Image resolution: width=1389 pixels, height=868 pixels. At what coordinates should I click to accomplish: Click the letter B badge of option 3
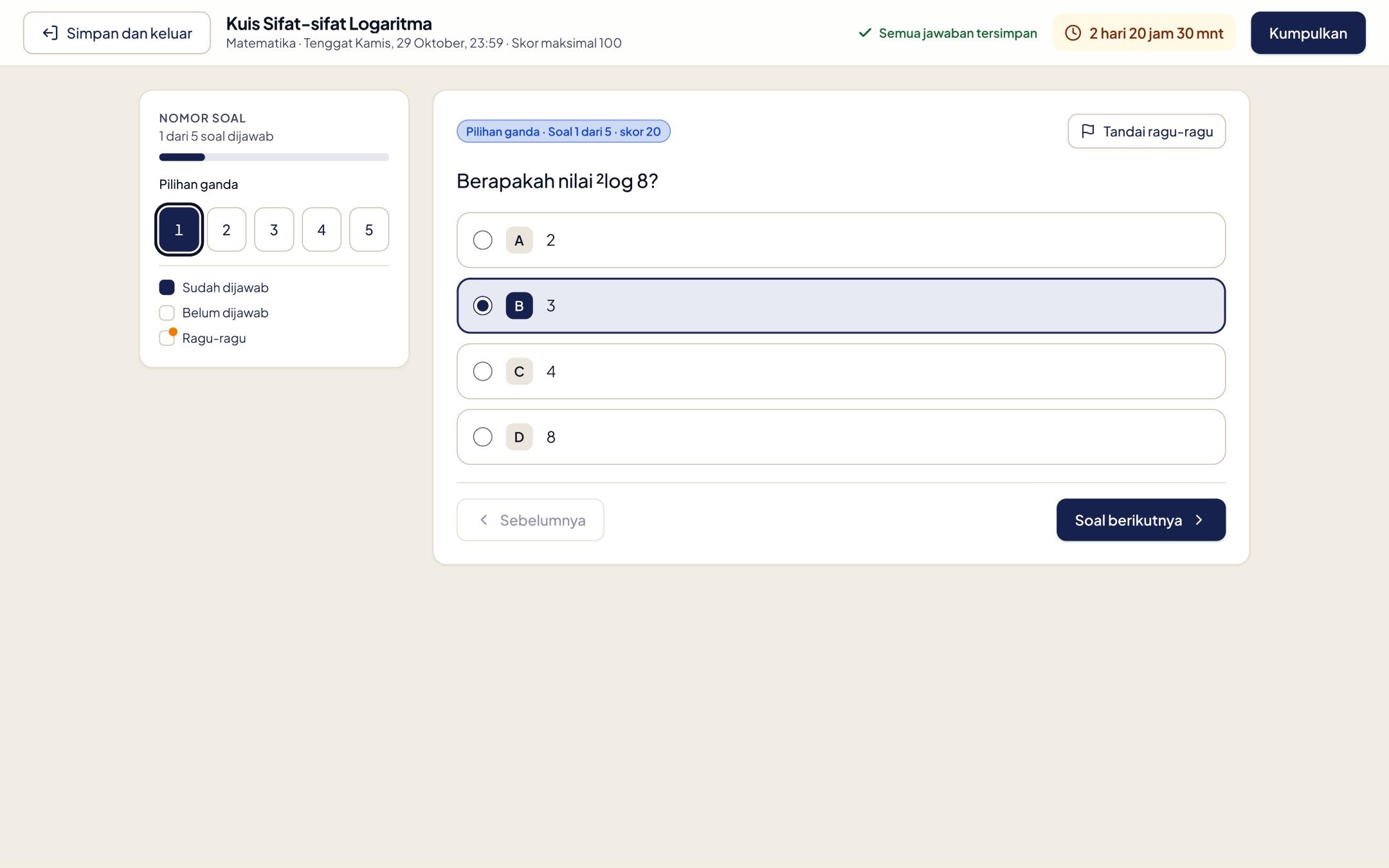(x=519, y=306)
